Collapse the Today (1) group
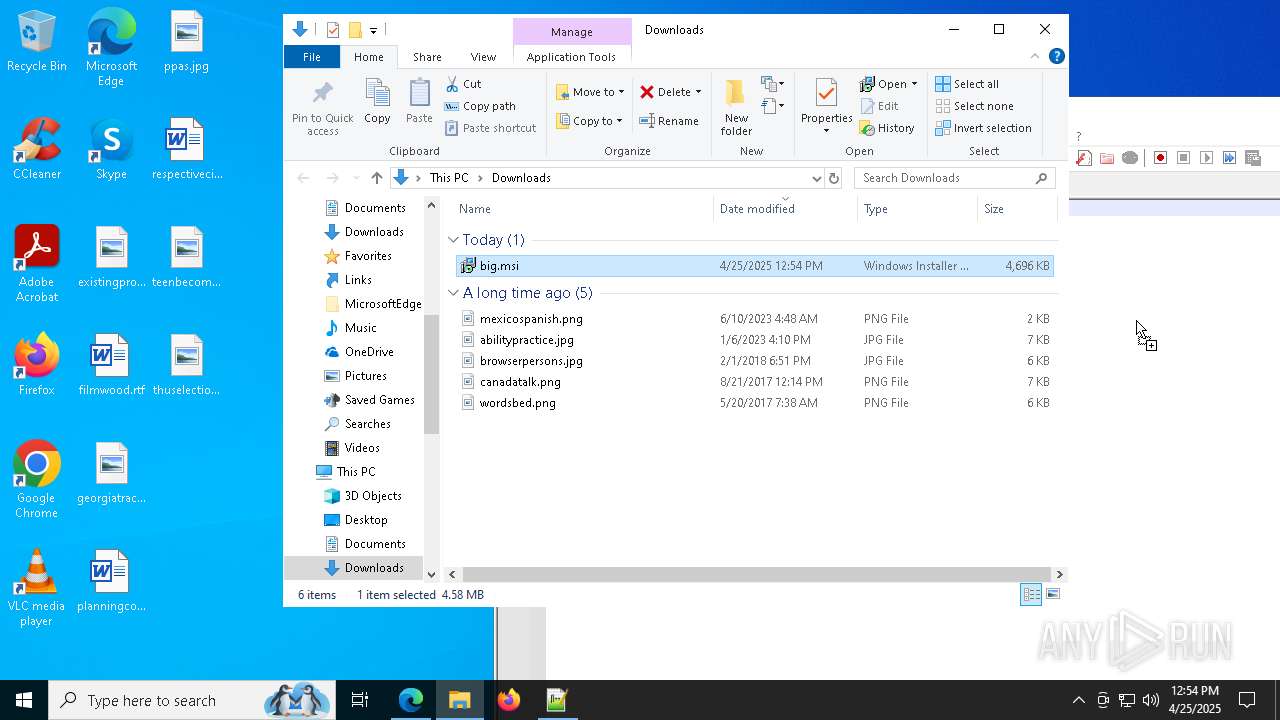 tap(453, 240)
